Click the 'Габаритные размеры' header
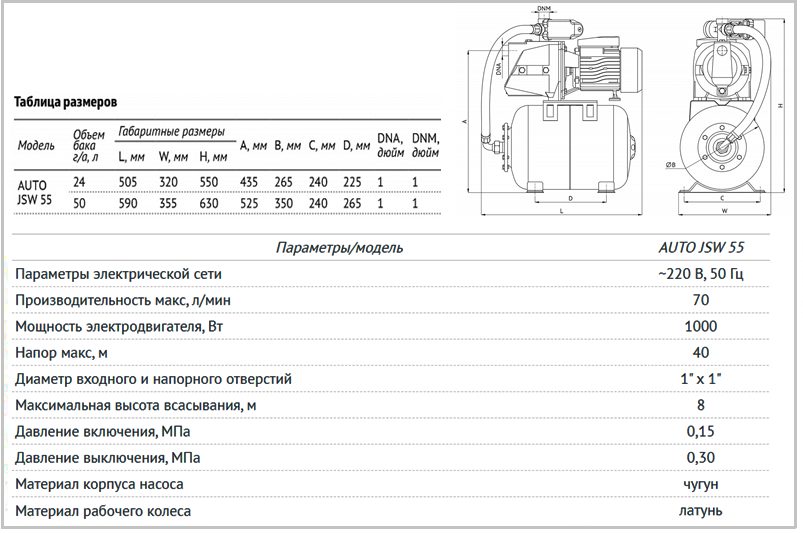This screenshot has width=803, height=533. [x=172, y=132]
